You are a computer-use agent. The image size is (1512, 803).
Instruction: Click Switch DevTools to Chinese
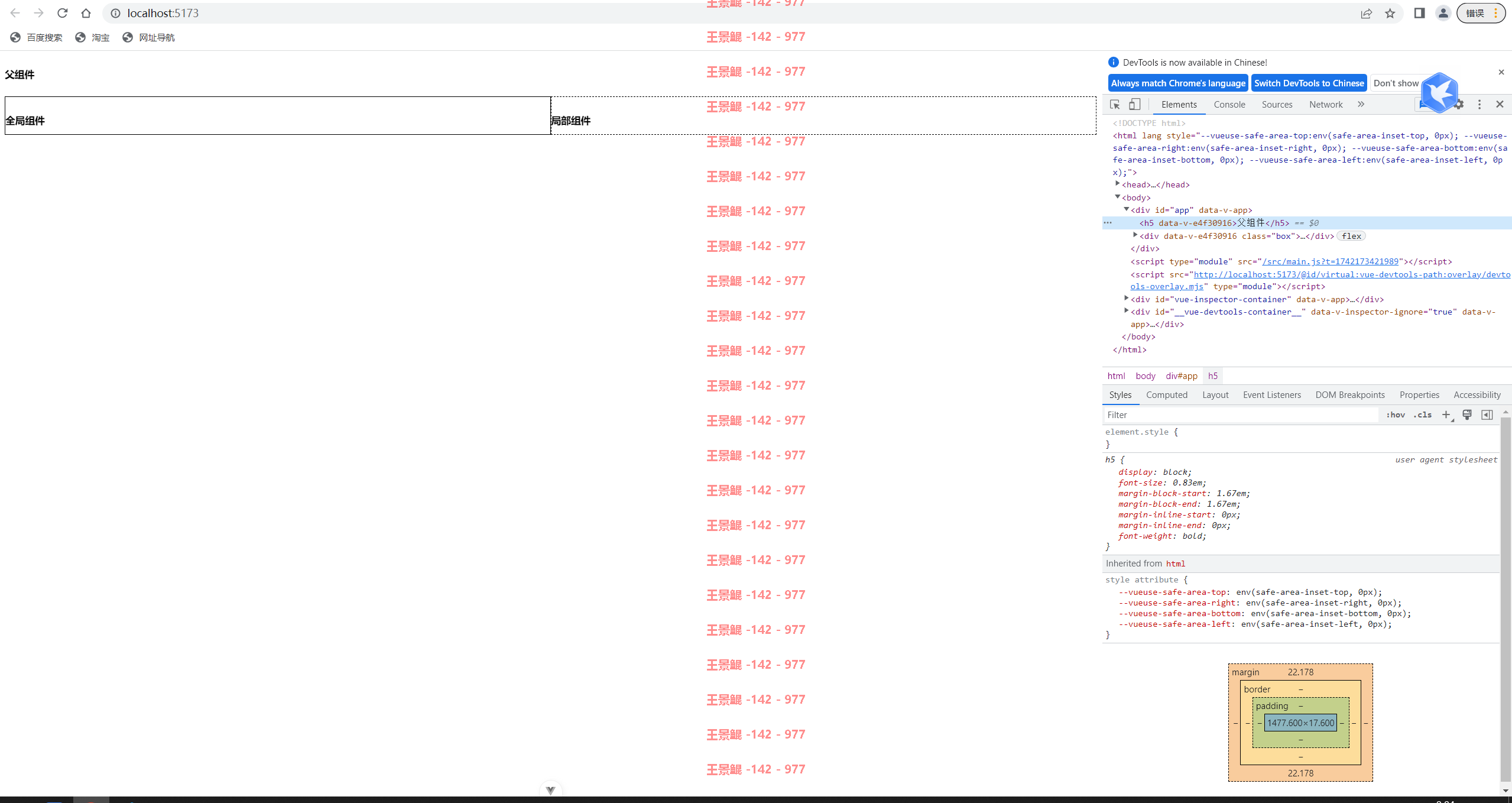coord(1309,83)
